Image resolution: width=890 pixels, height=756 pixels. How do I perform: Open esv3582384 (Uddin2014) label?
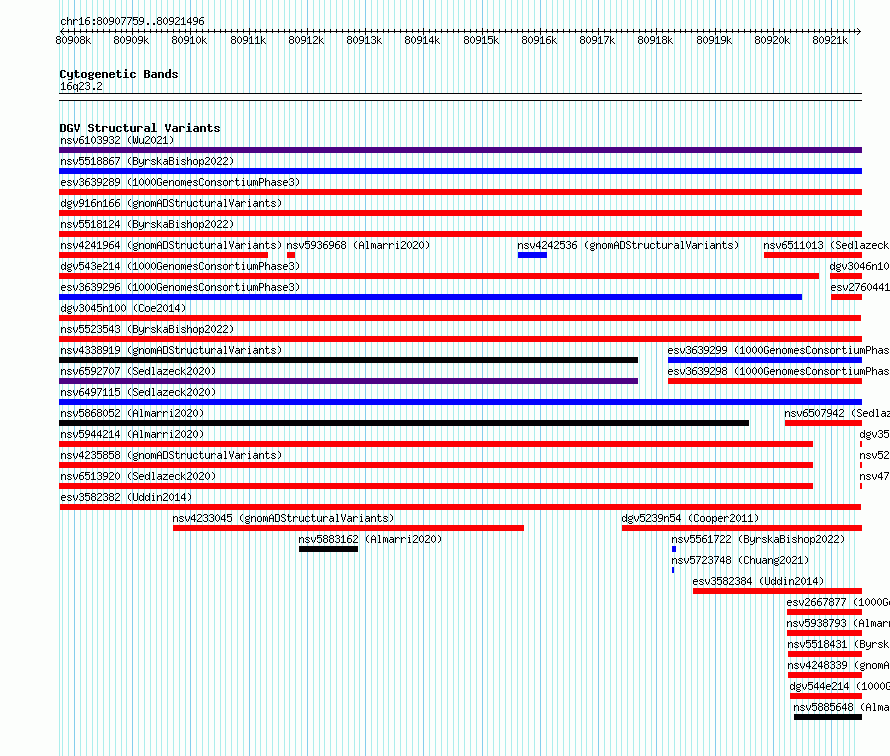tap(758, 581)
